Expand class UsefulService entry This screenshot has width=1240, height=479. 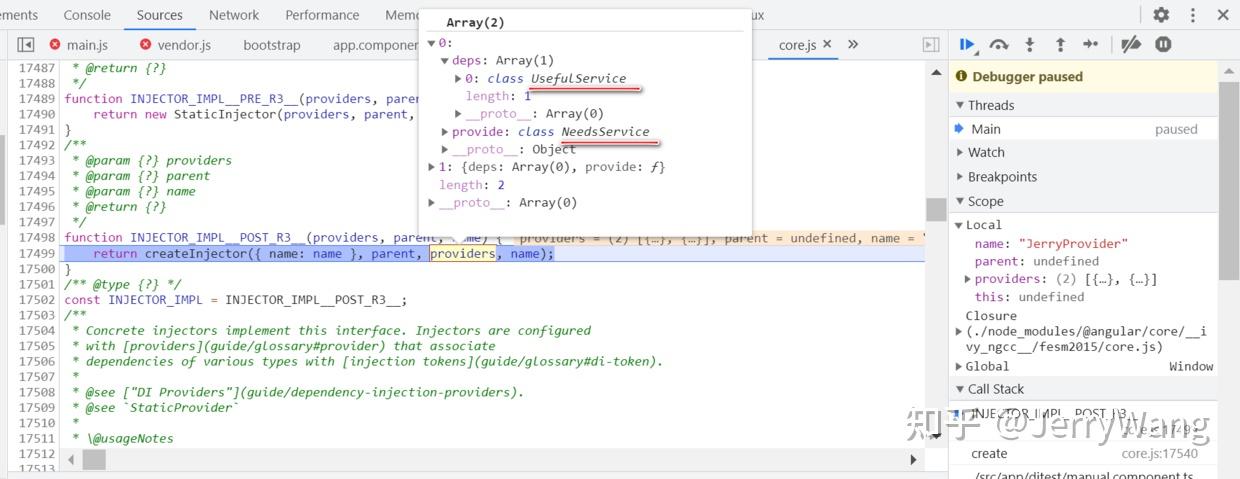[x=459, y=79]
